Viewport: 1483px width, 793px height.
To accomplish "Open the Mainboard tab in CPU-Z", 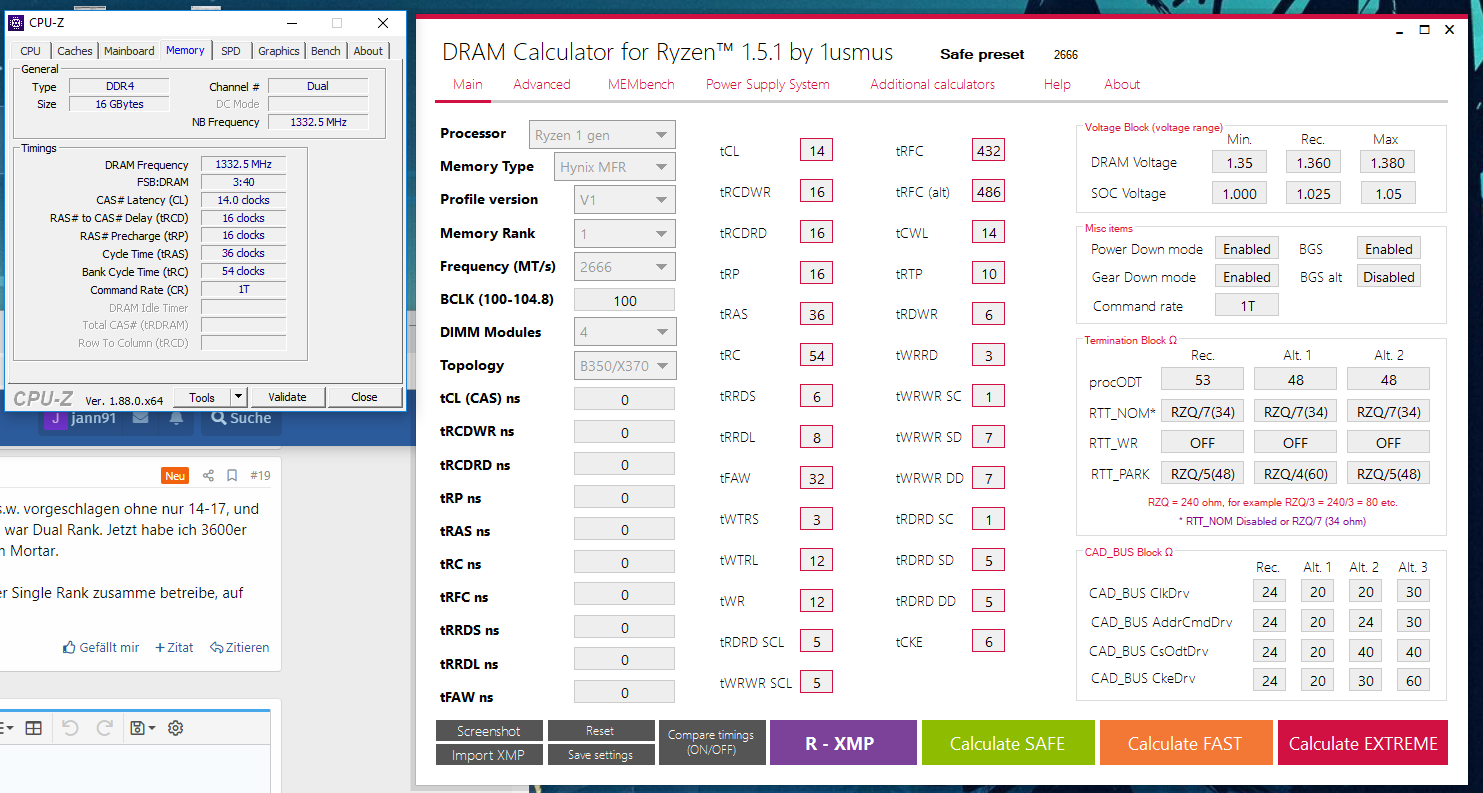I will coord(129,51).
